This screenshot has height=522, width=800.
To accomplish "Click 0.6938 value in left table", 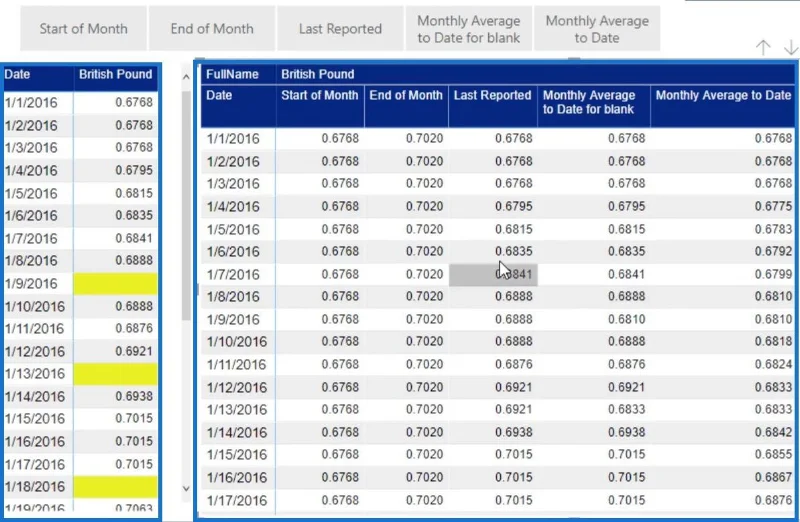I will click(134, 396).
